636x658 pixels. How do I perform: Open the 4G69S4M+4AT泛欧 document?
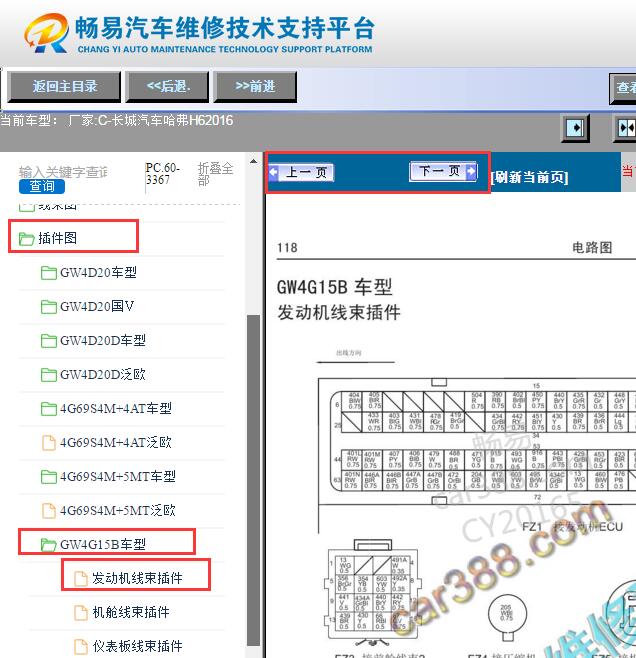pos(116,442)
